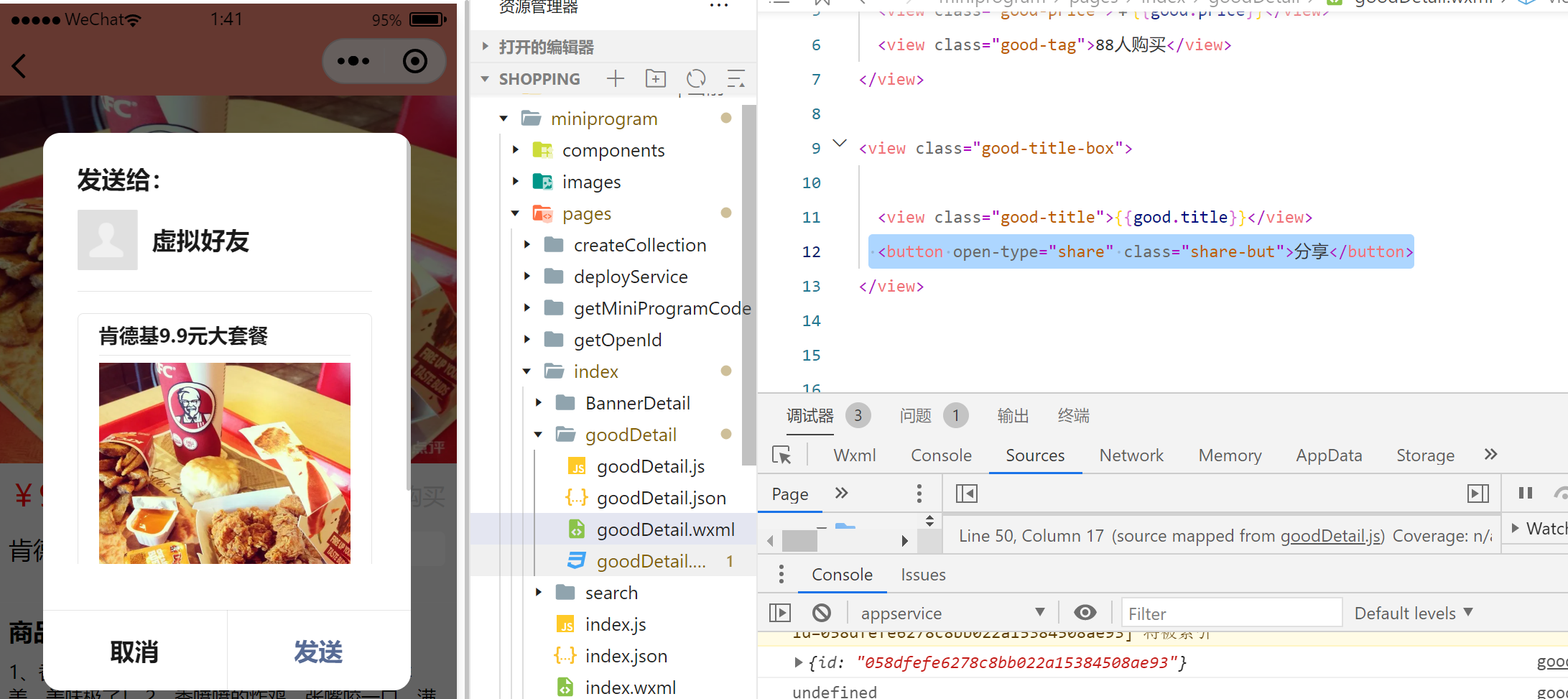Image resolution: width=1568 pixels, height=699 pixels.
Task: Toggle the Sources navigator pane
Action: (x=967, y=494)
